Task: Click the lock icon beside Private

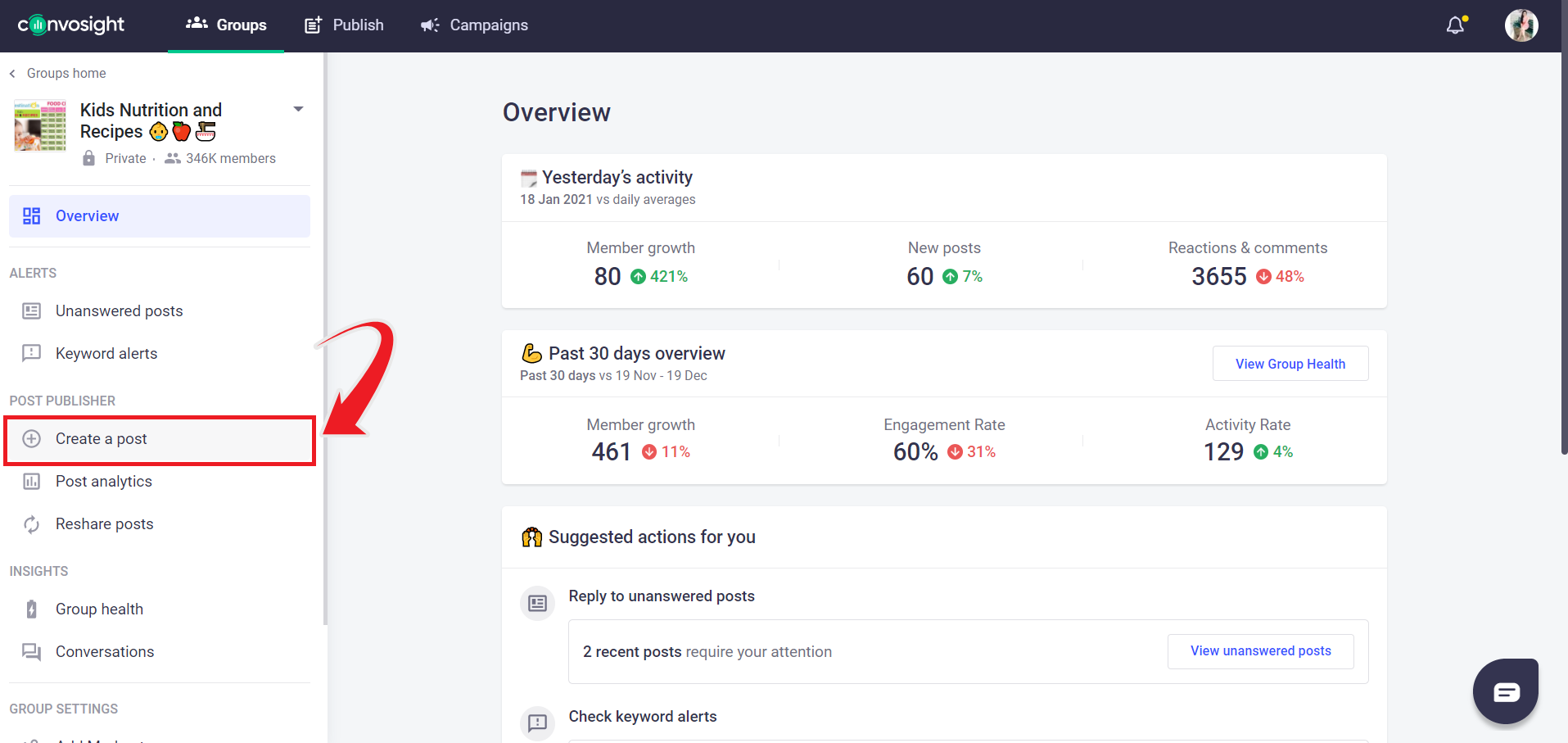Action: (88, 158)
